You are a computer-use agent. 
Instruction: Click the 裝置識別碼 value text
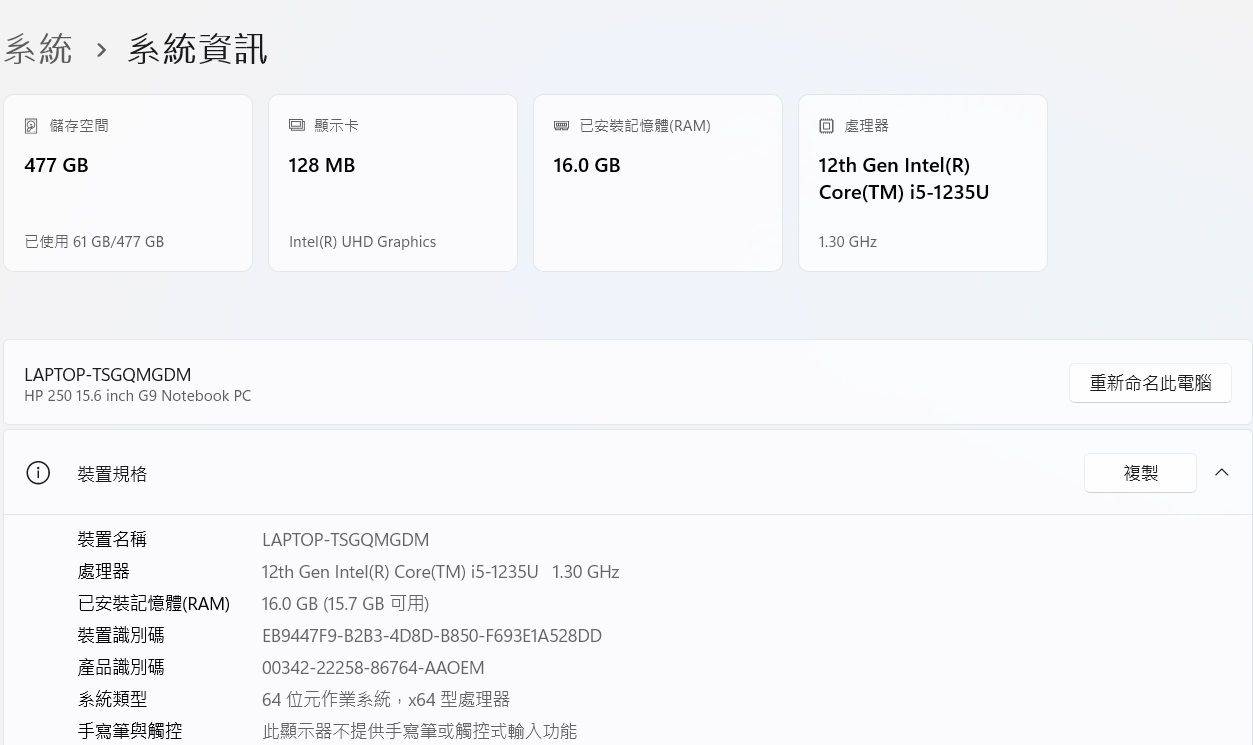431,636
